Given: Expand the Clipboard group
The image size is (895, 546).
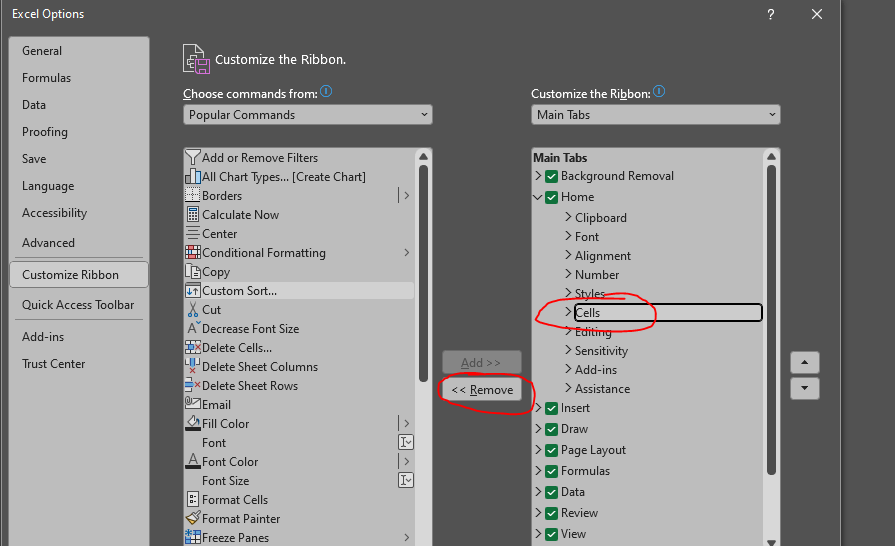Looking at the screenshot, I should pos(568,217).
